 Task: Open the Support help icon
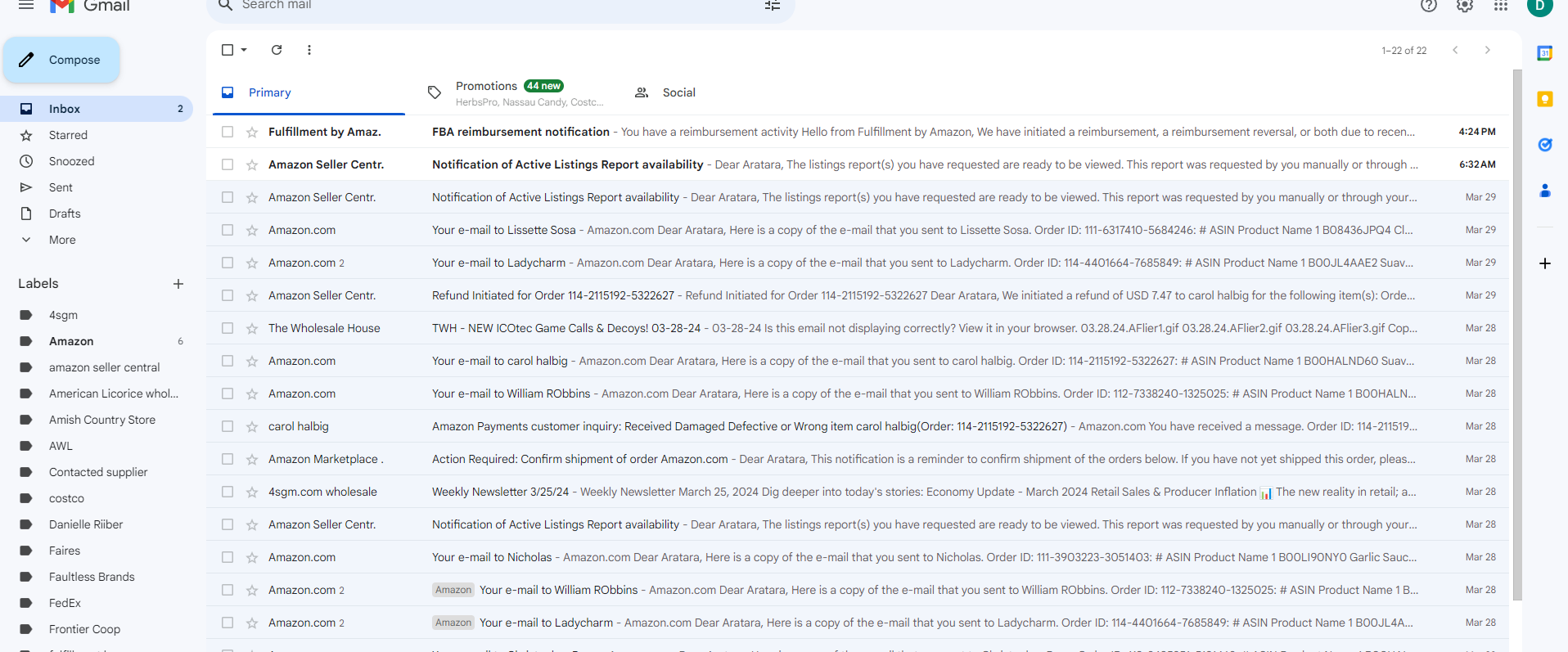pyautogui.click(x=1429, y=6)
